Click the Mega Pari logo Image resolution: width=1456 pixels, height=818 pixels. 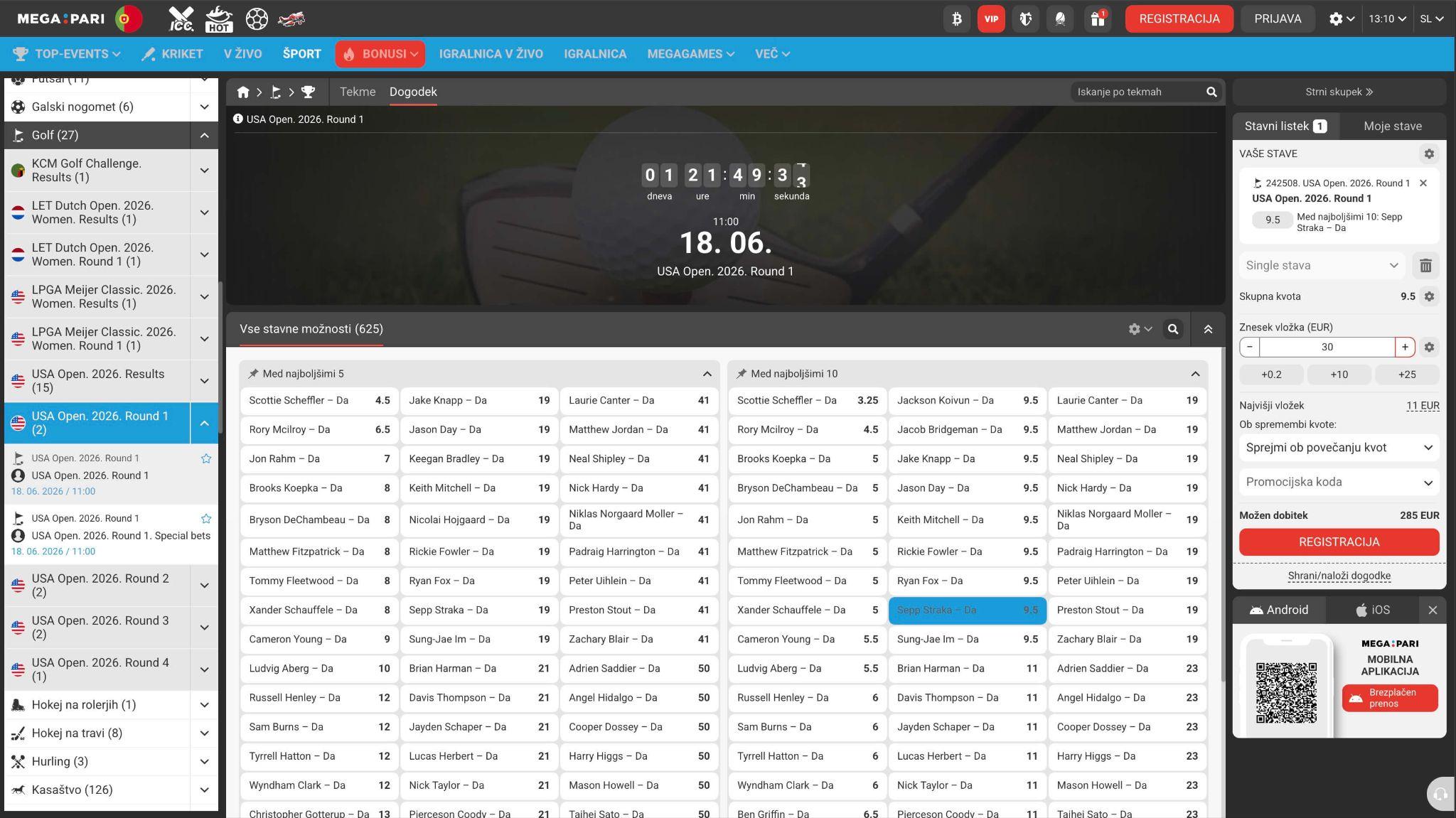pos(61,18)
